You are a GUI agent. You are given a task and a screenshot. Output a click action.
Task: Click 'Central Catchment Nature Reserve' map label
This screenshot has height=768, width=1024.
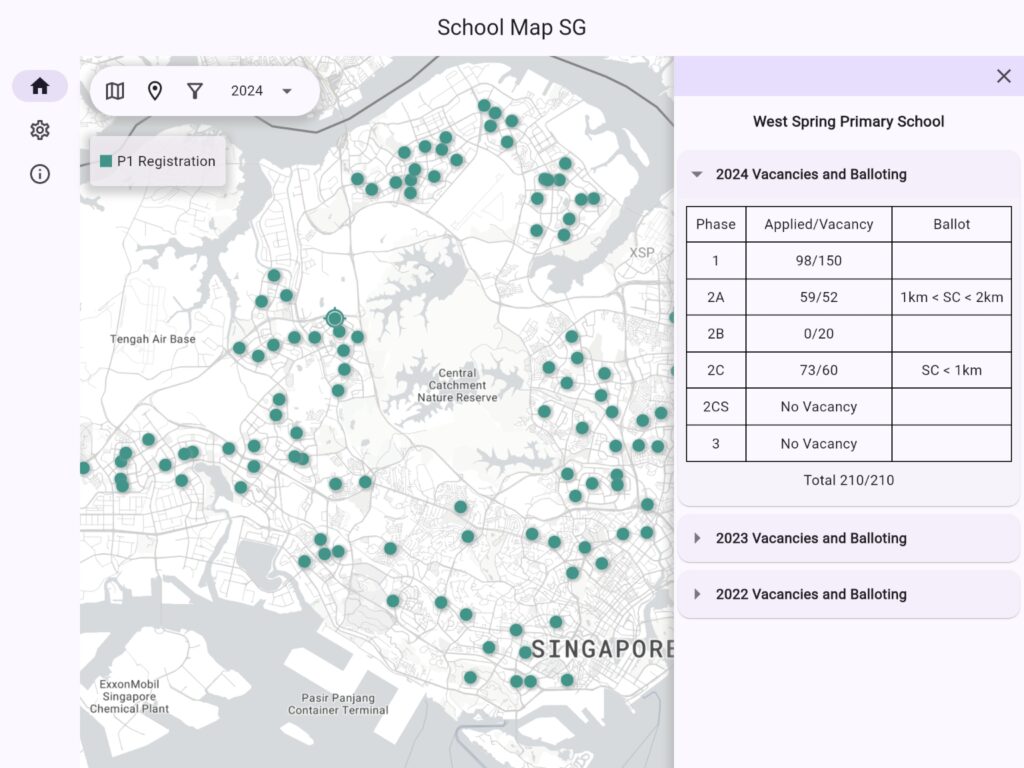pos(457,385)
